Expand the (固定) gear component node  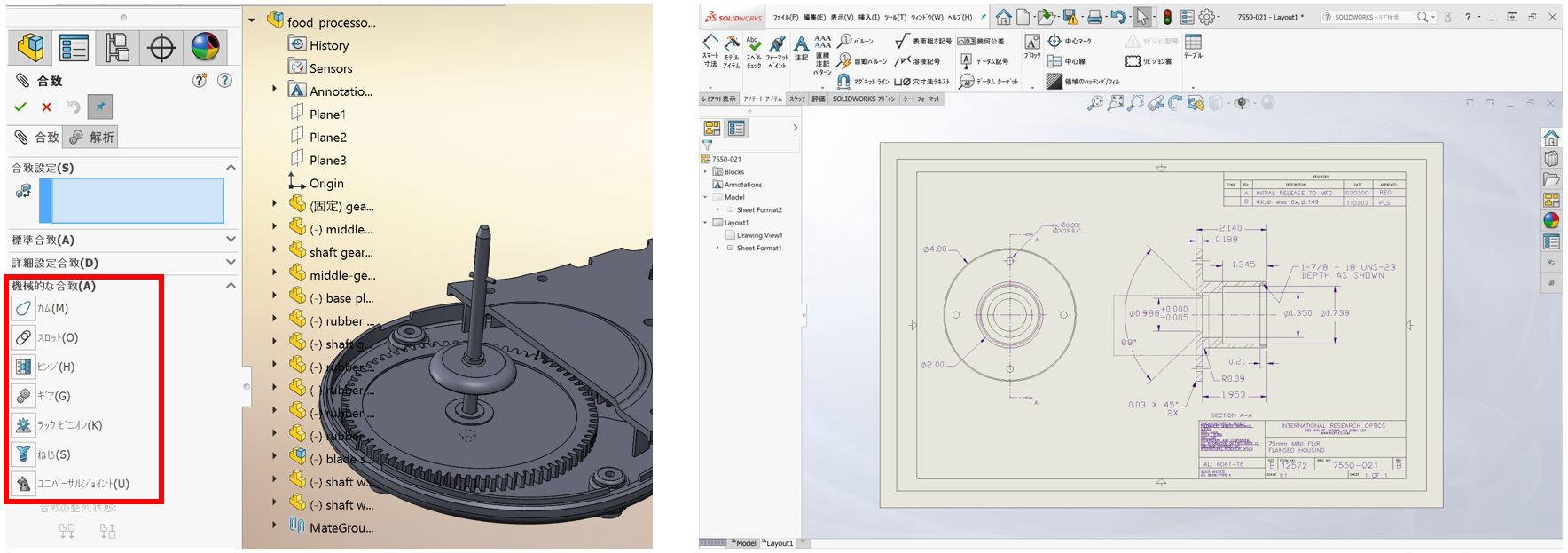[x=275, y=204]
